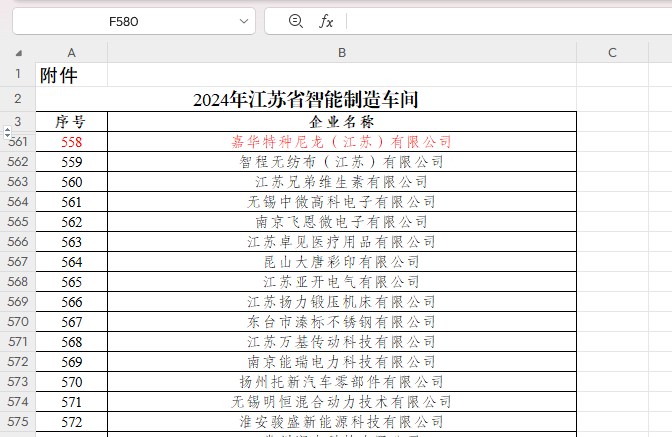The image size is (672, 437).
Task: Click the zoom magnifier icon in formula bar
Action: coord(295,21)
